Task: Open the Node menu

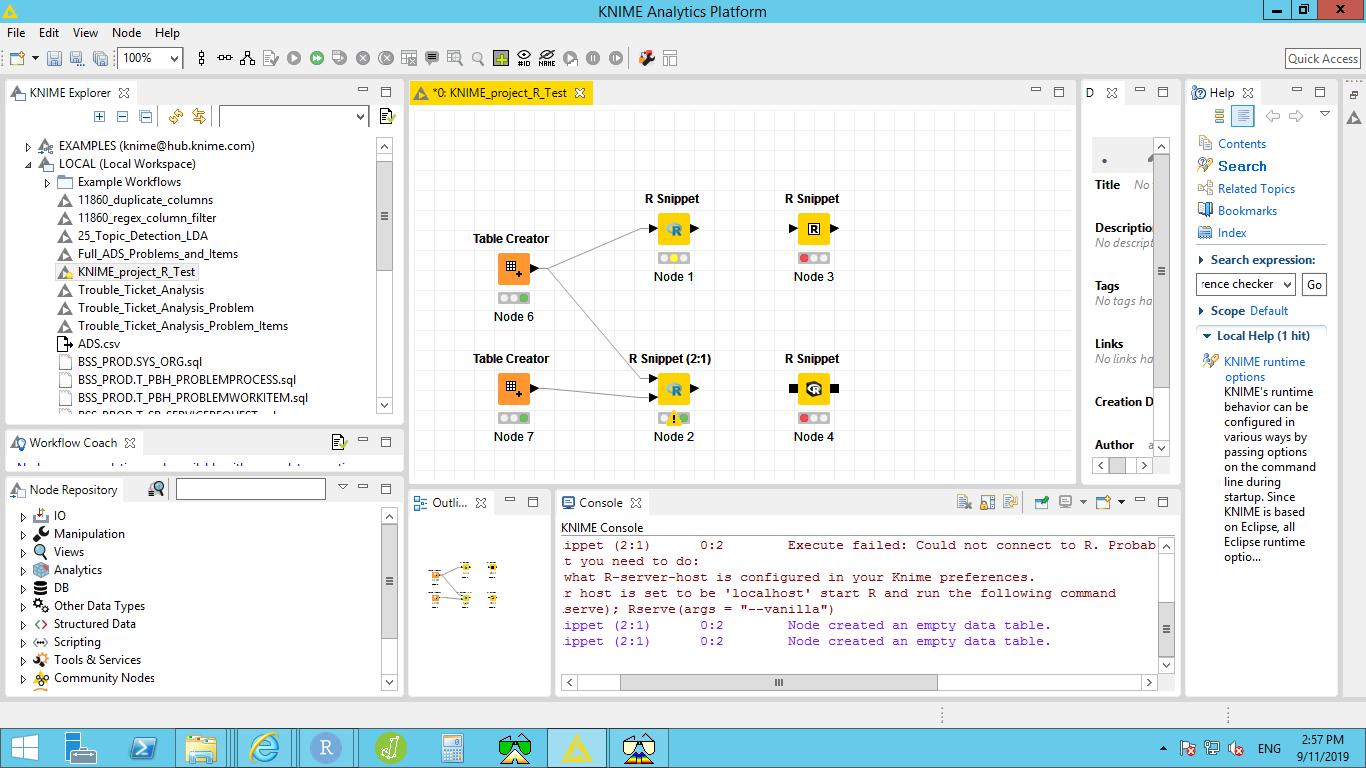Action: [127, 33]
